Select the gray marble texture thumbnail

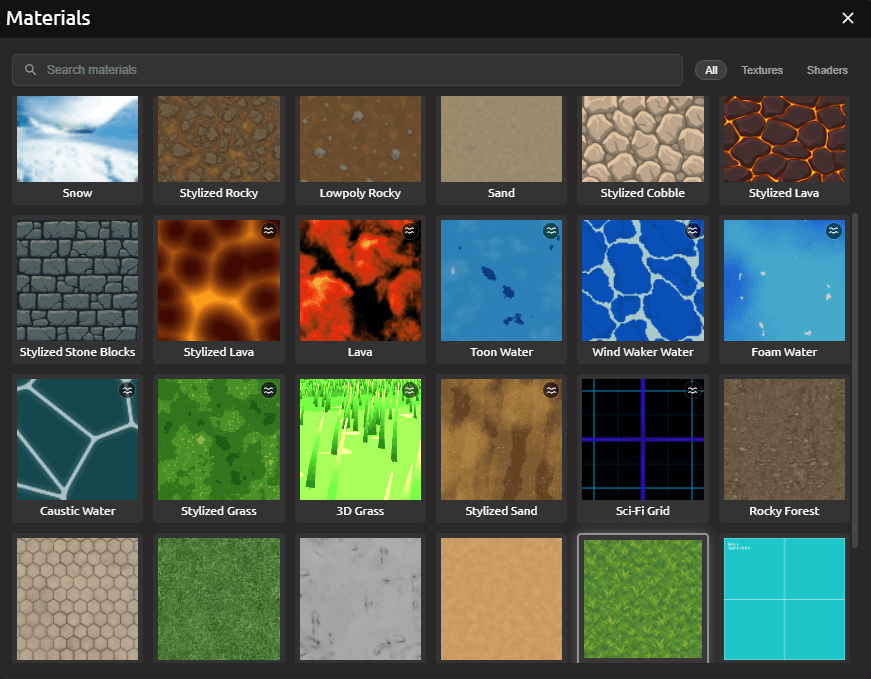click(360, 599)
